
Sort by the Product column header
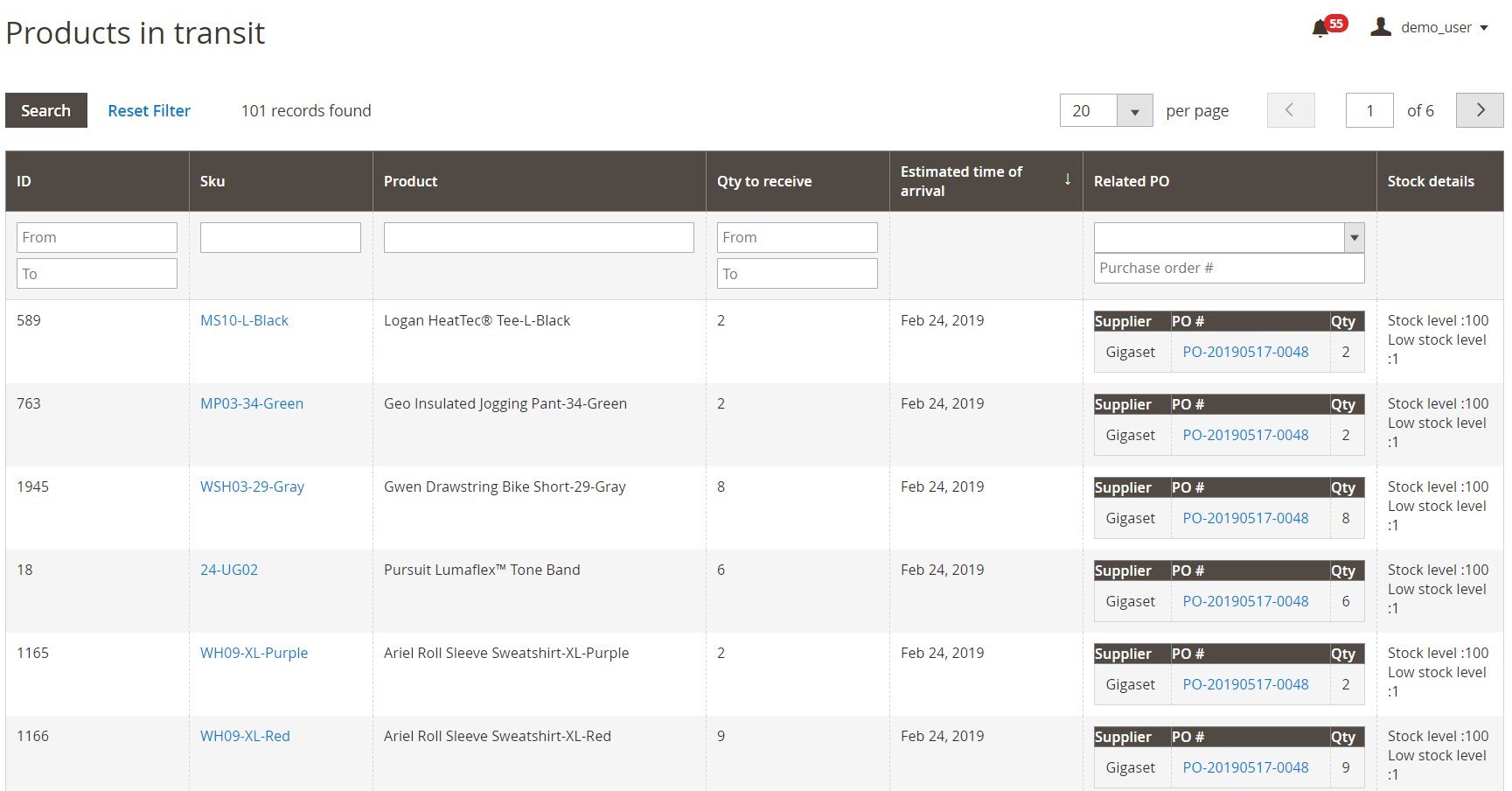[540, 181]
